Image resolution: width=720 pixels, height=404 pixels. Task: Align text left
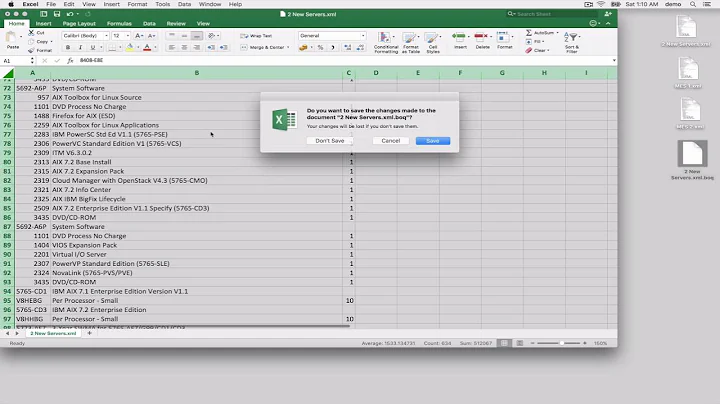click(172, 47)
